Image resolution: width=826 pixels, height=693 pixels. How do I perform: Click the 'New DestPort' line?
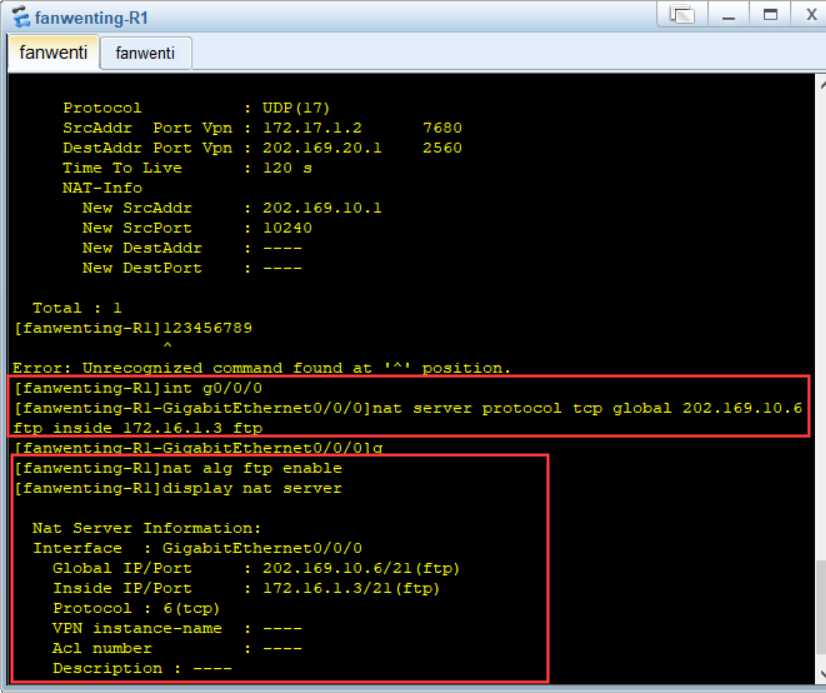click(192, 268)
